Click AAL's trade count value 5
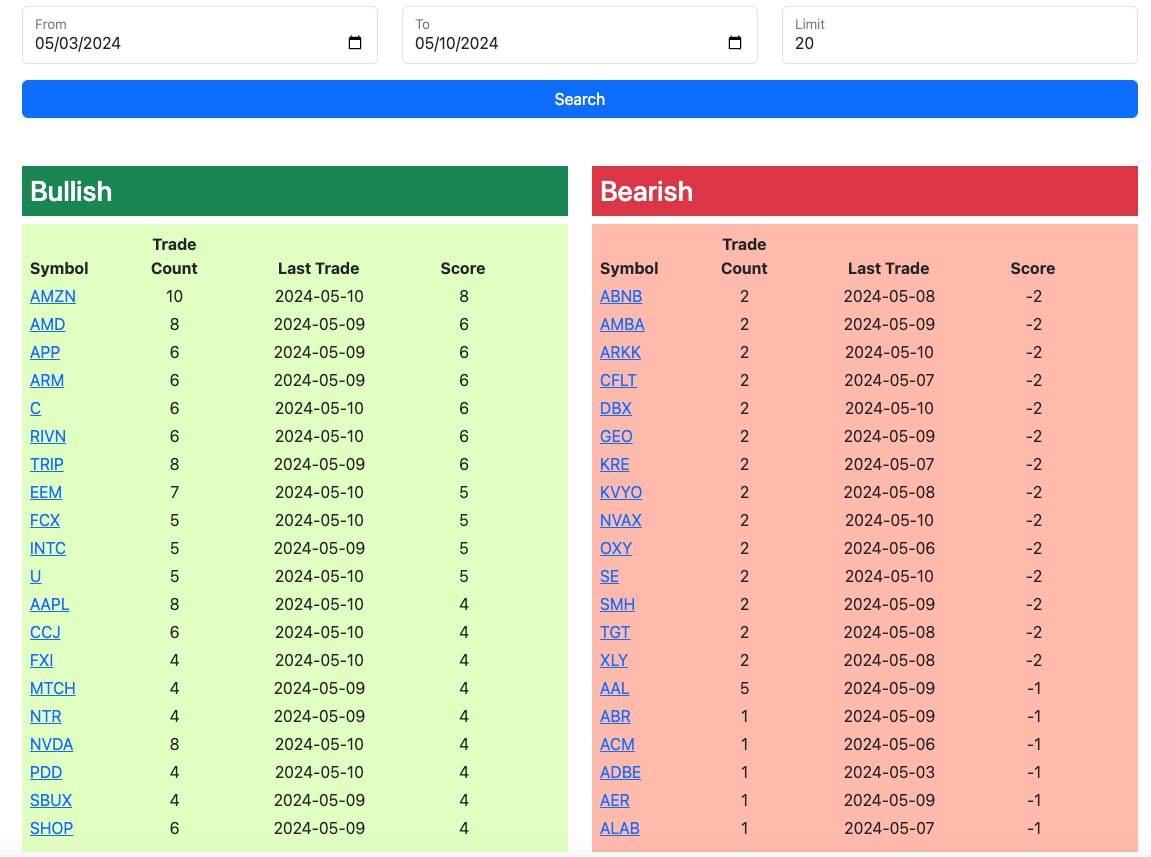 pyautogui.click(x=744, y=688)
